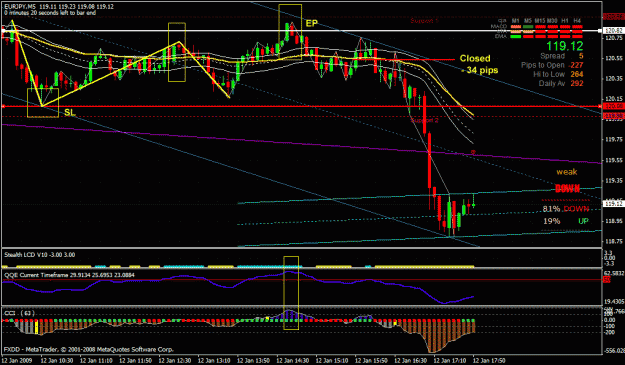The image size is (625, 365).
Task: Click the CCI scale value -556.028
Action: click(x=614, y=351)
